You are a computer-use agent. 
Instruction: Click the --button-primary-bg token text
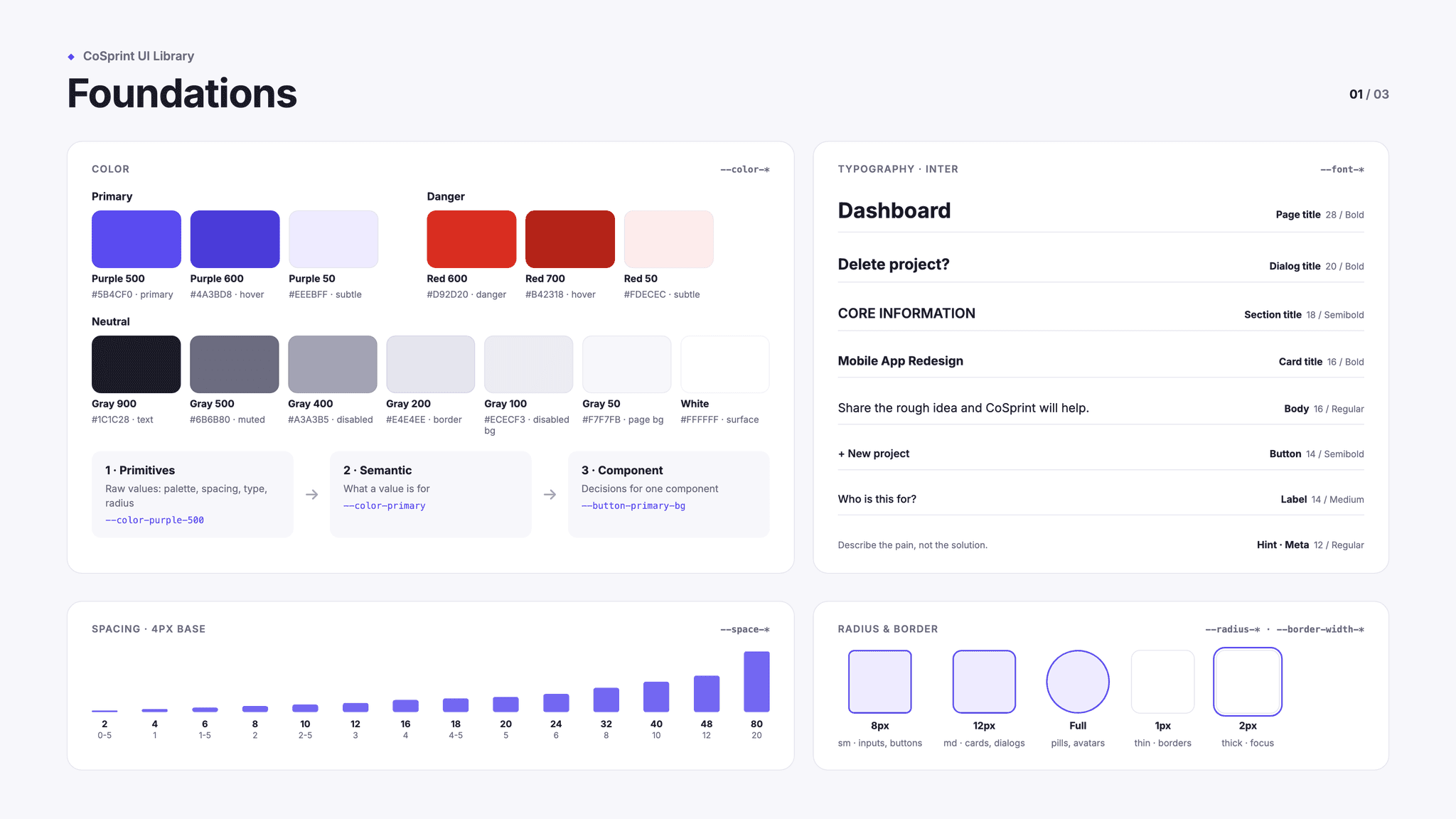click(x=633, y=506)
